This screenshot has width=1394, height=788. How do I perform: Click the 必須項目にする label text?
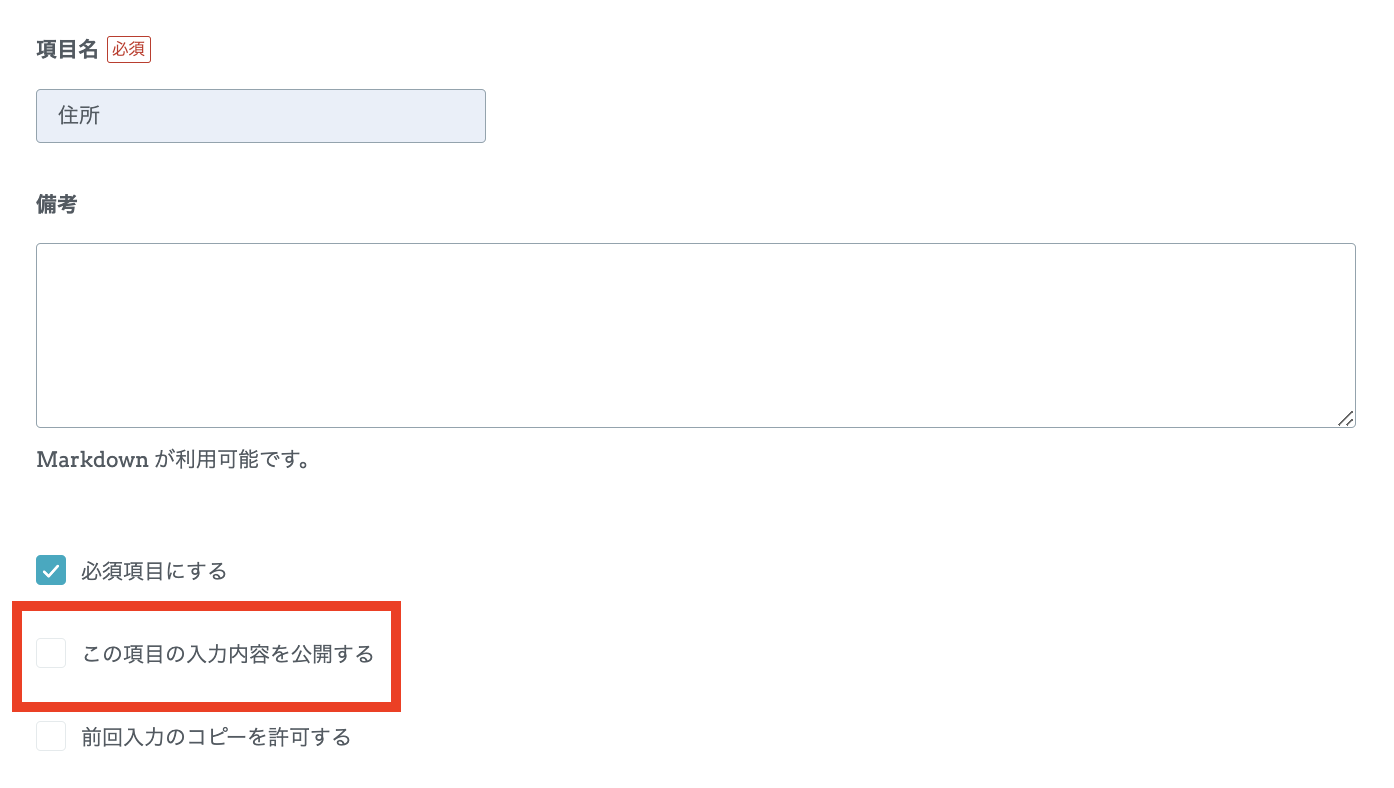(x=154, y=572)
